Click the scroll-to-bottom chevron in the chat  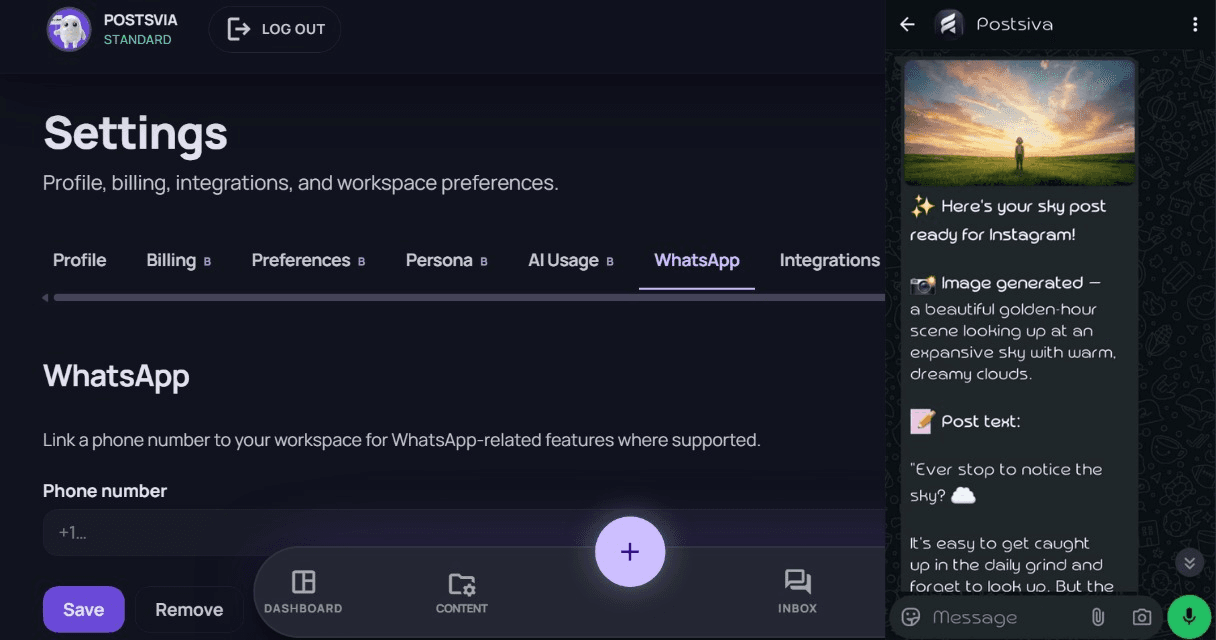pyautogui.click(x=1189, y=563)
